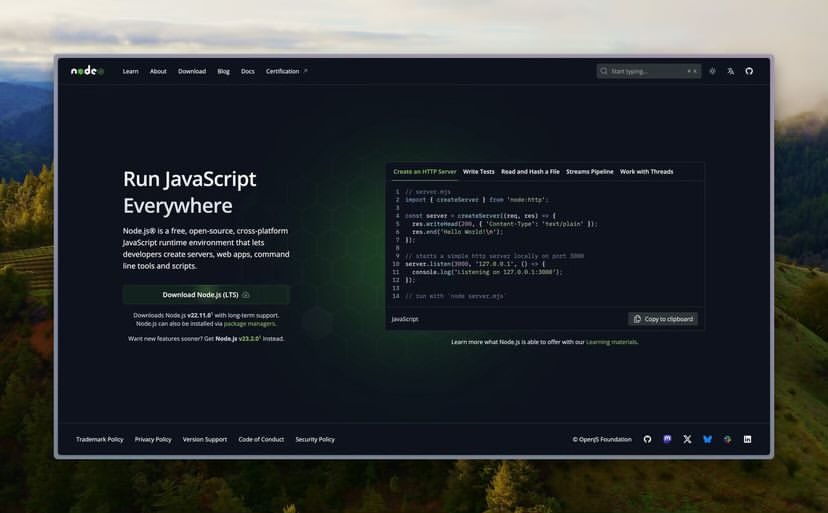Open the Trademark Policy footer link
Screen dimensions: 828x513
pos(99,440)
